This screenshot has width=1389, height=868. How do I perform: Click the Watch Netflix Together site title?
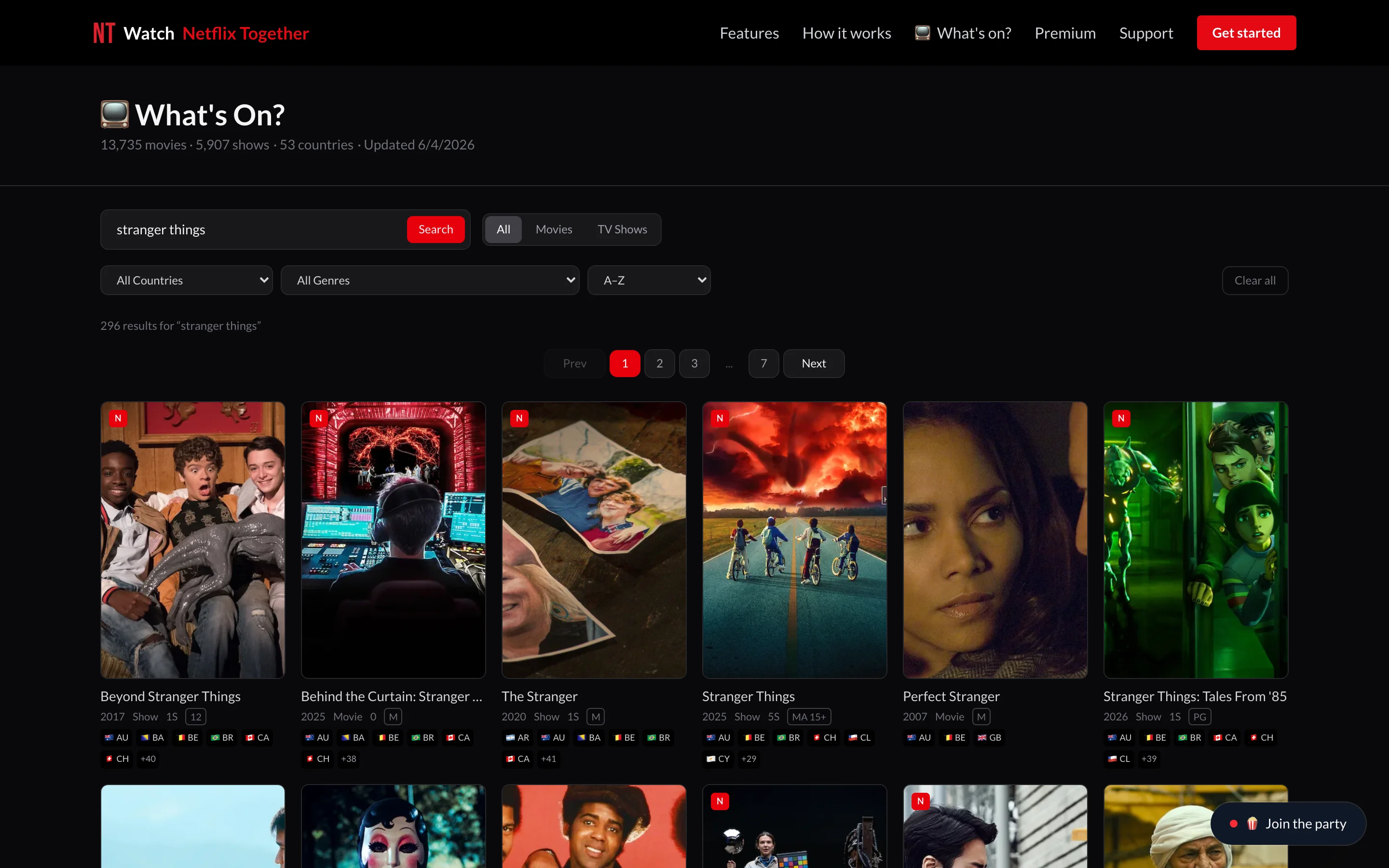pos(216,33)
